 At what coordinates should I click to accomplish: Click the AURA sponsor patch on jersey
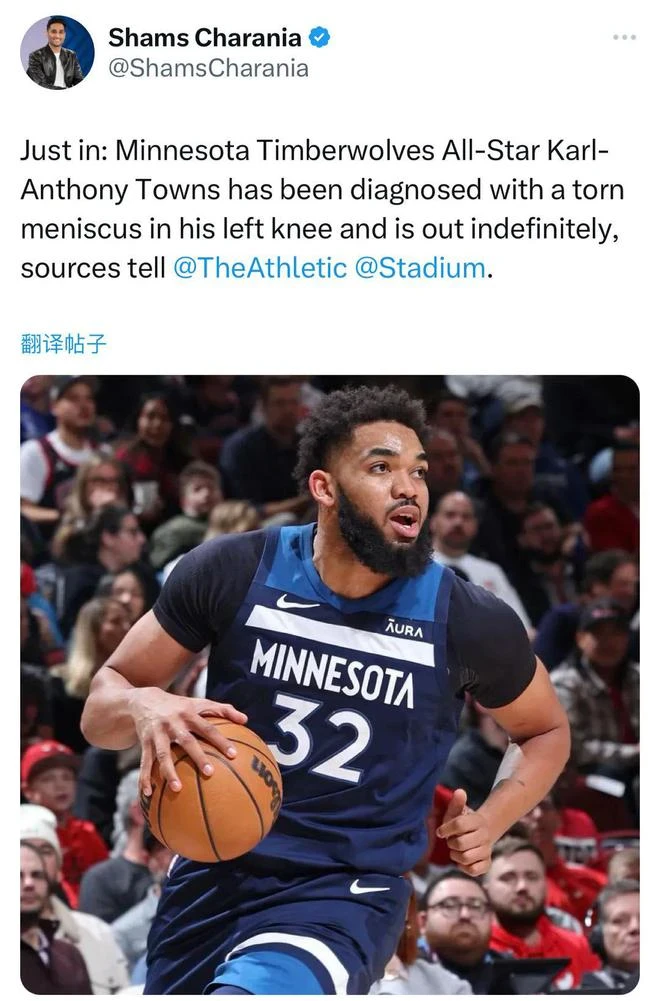point(404,629)
